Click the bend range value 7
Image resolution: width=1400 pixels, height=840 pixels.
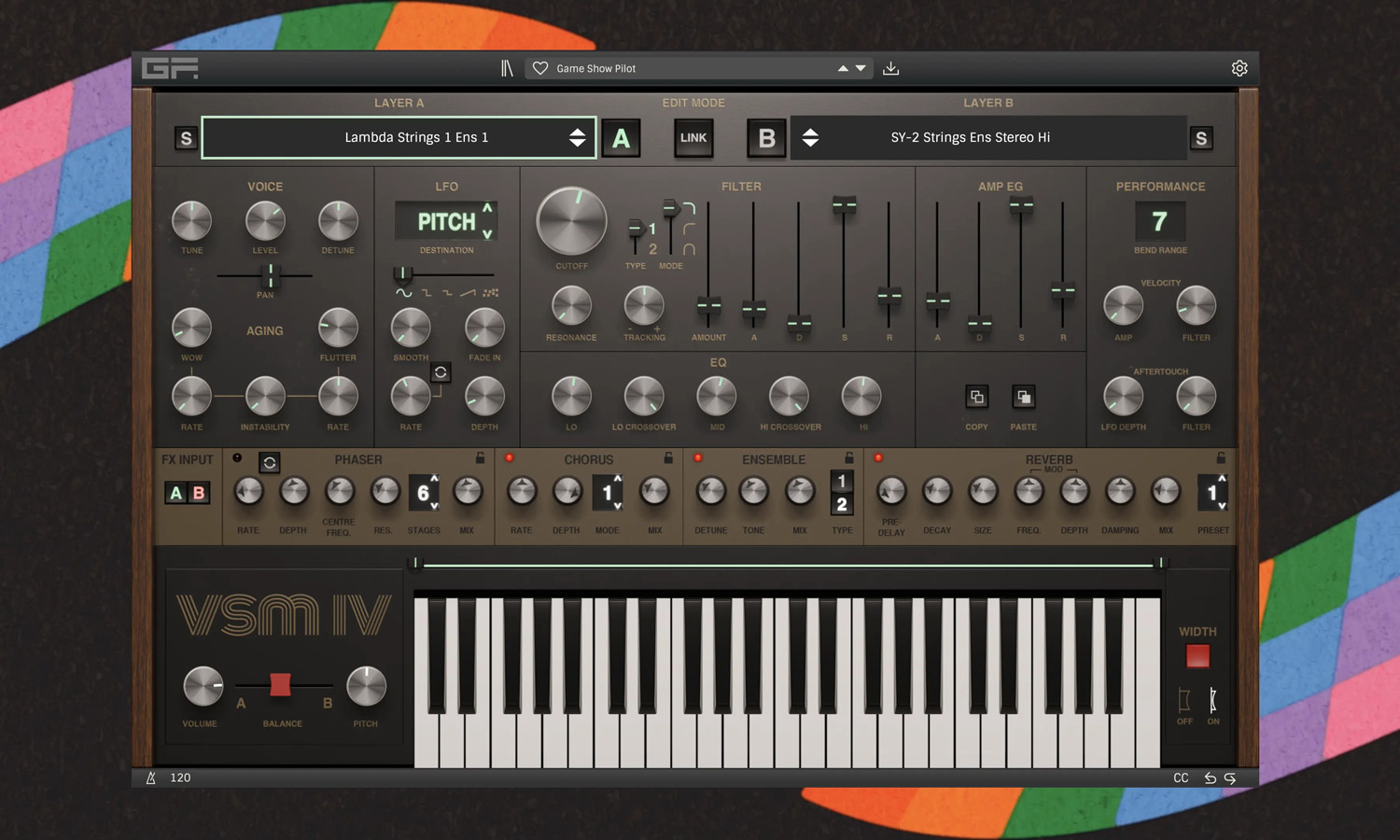1160,221
